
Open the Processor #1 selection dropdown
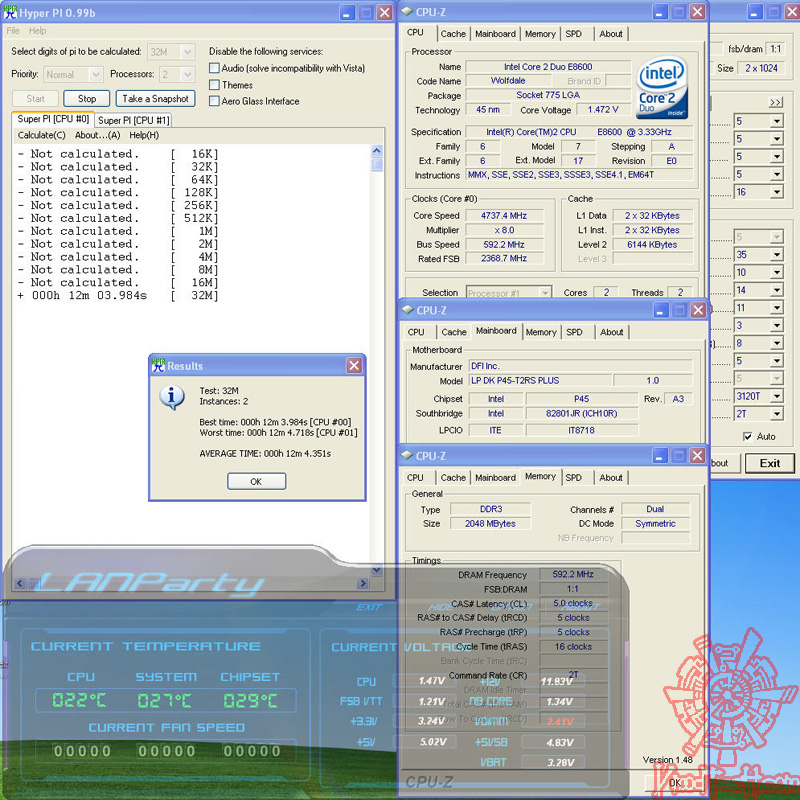pos(545,293)
